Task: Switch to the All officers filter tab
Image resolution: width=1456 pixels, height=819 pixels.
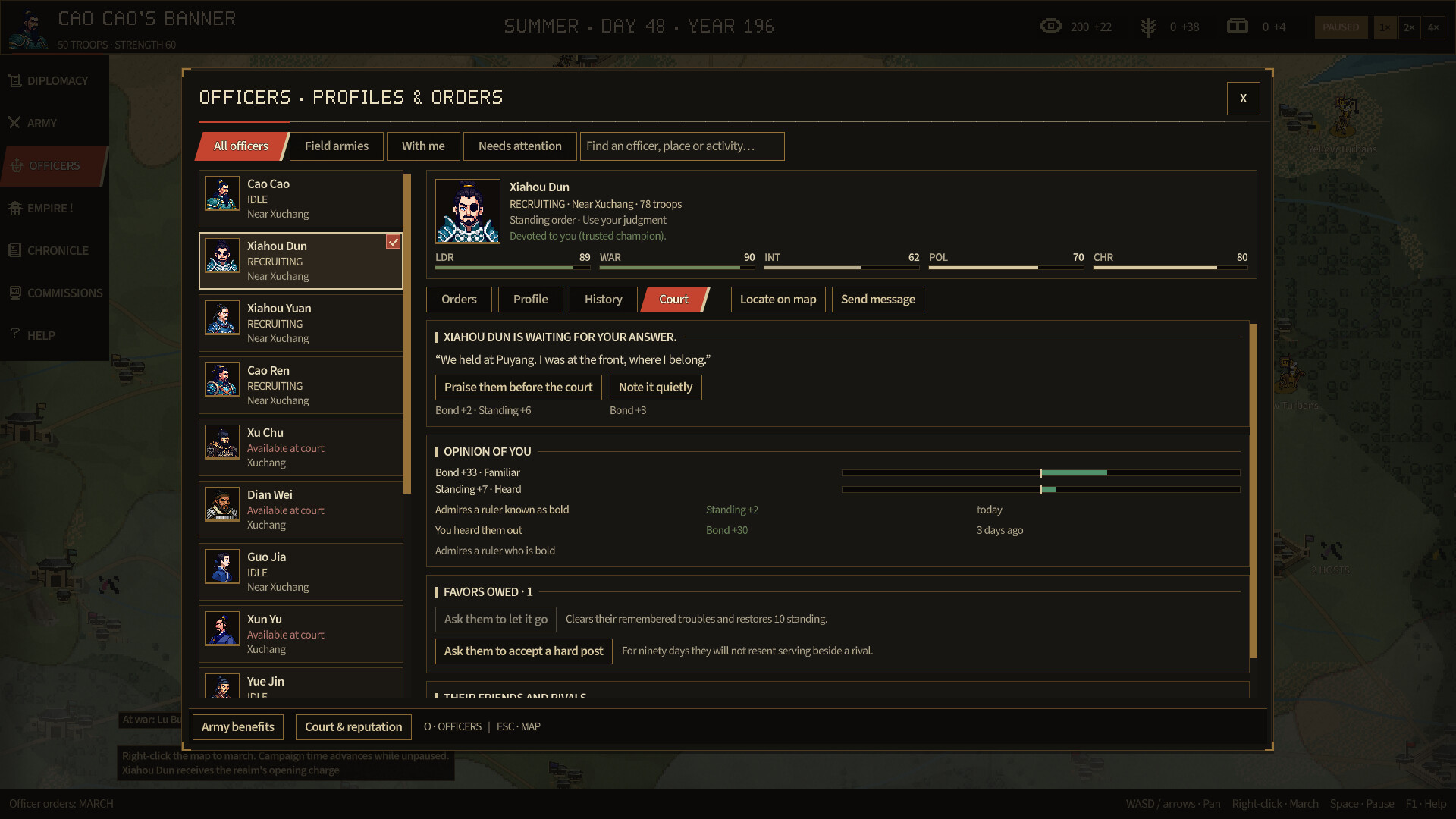Action: (x=241, y=146)
